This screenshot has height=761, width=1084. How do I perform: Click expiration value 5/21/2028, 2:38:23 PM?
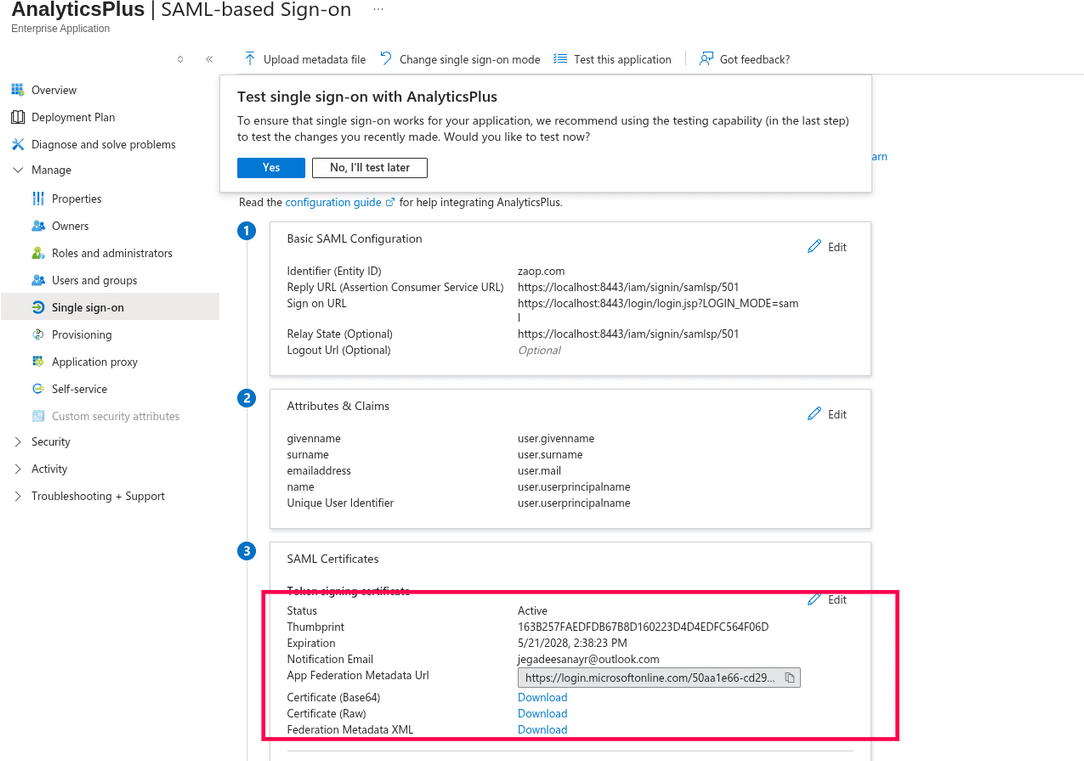tap(572, 643)
